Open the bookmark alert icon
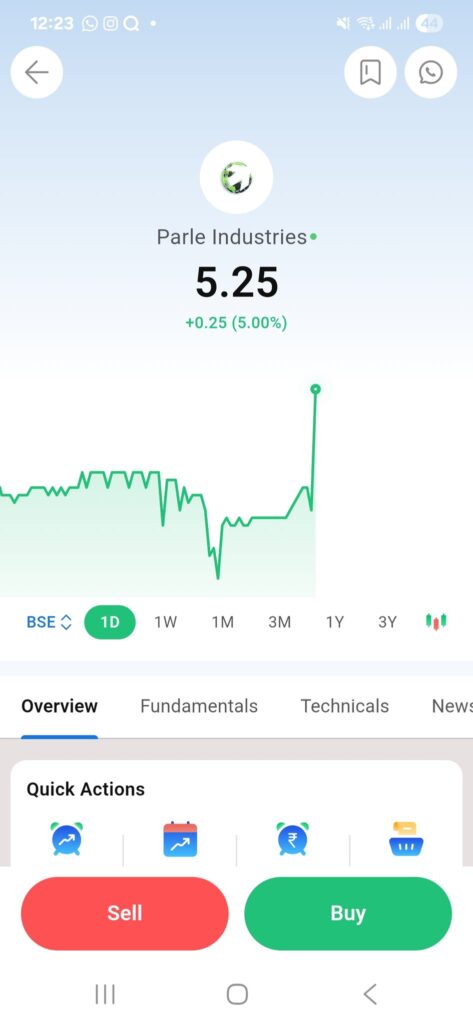The width and height of the screenshot is (473, 1024). [x=370, y=72]
